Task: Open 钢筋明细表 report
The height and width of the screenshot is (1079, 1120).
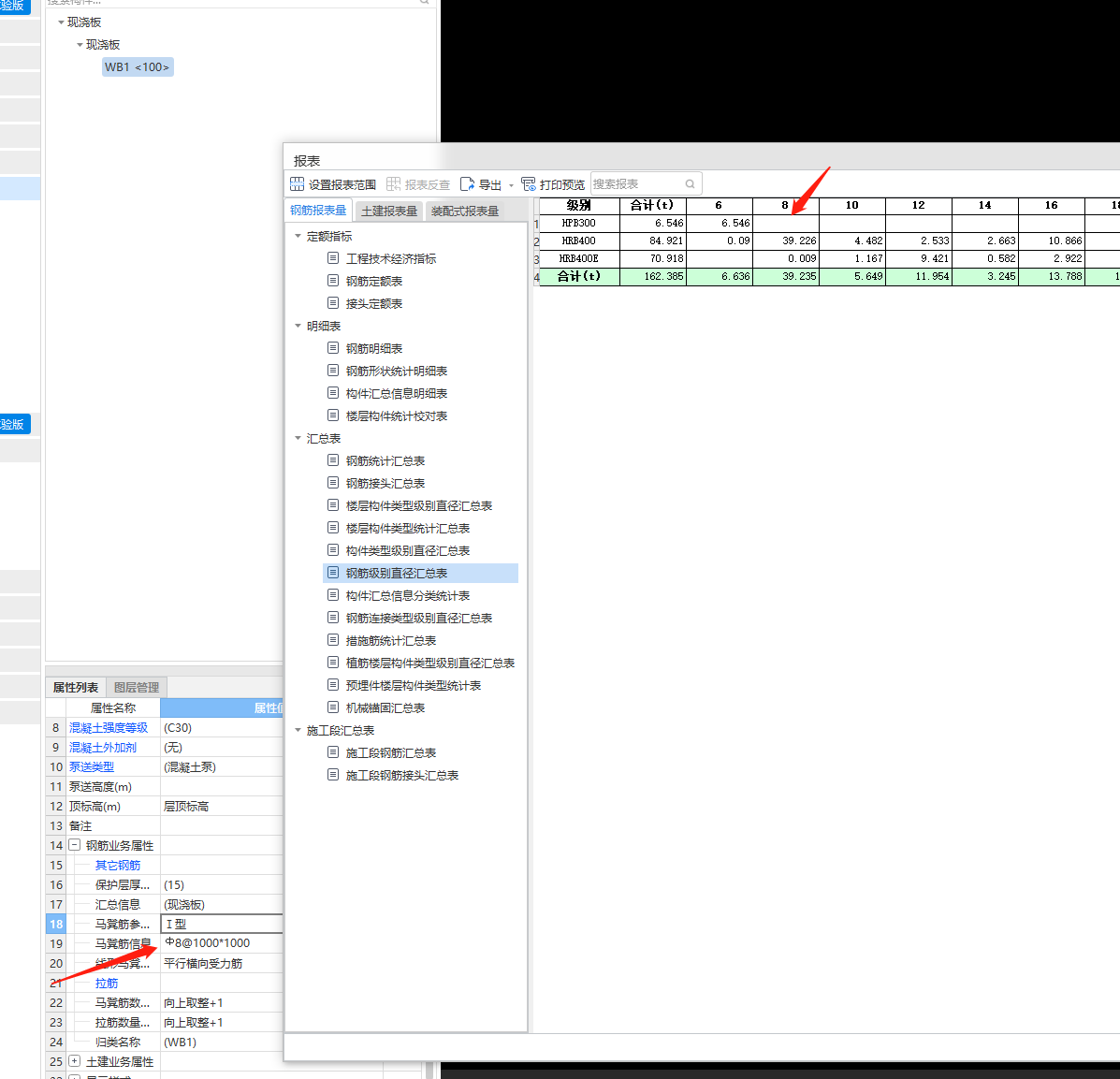Action: (374, 349)
